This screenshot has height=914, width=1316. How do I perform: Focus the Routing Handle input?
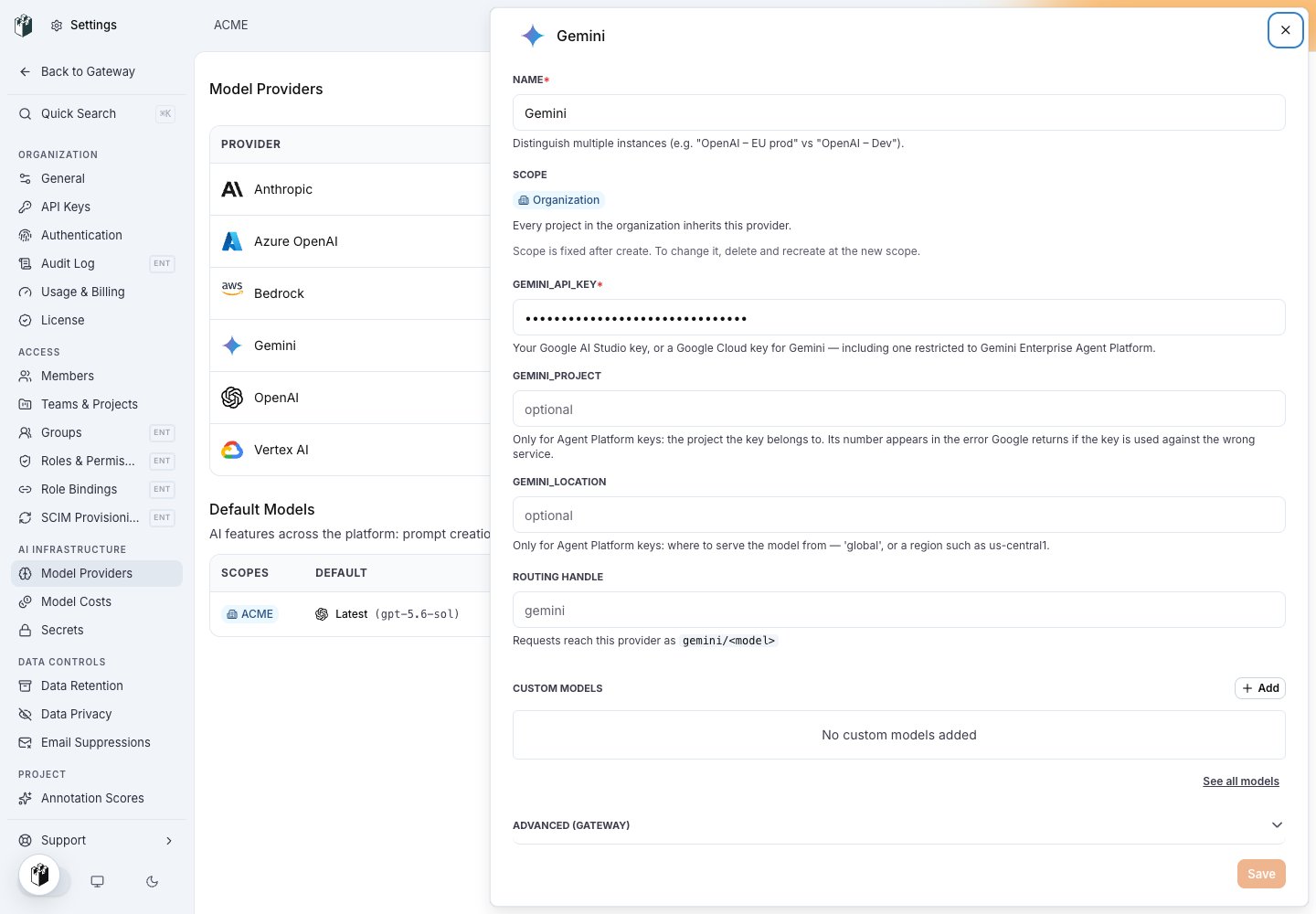coord(899,611)
